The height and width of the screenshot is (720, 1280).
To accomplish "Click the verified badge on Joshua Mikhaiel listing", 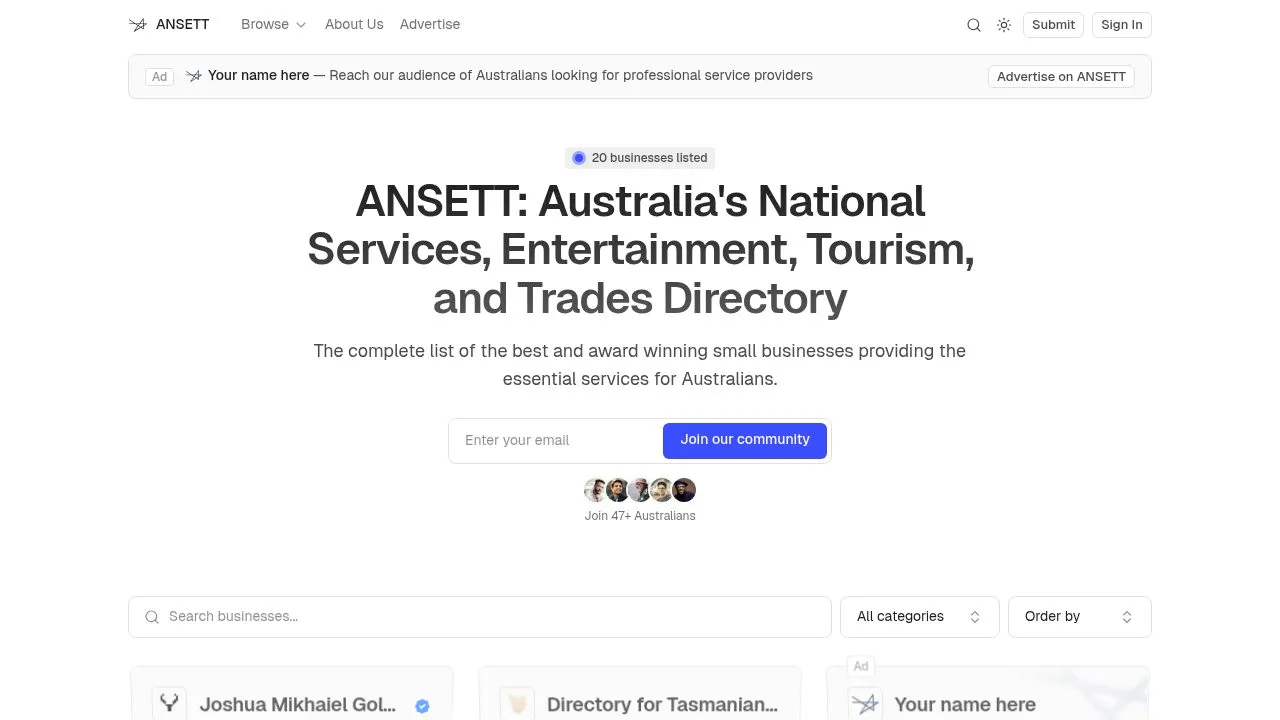I will [x=422, y=705].
